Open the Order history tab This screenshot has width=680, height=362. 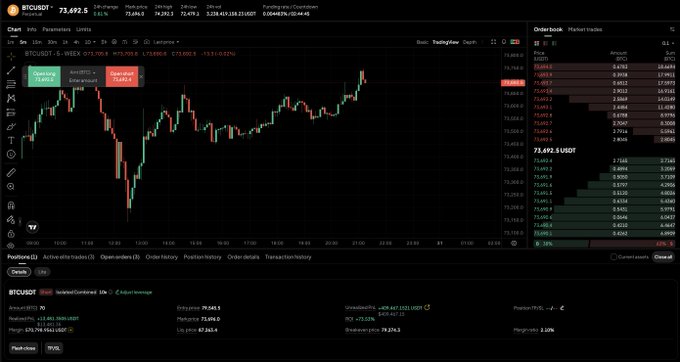tap(162, 257)
